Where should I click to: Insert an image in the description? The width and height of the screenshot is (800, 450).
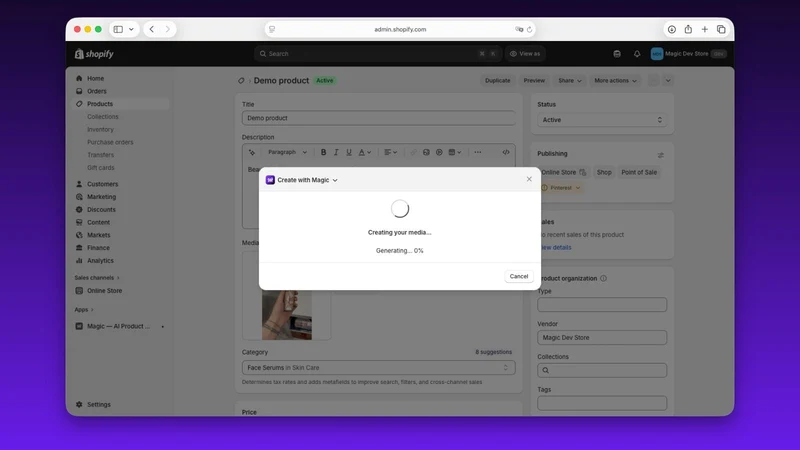pyautogui.click(x=426, y=152)
